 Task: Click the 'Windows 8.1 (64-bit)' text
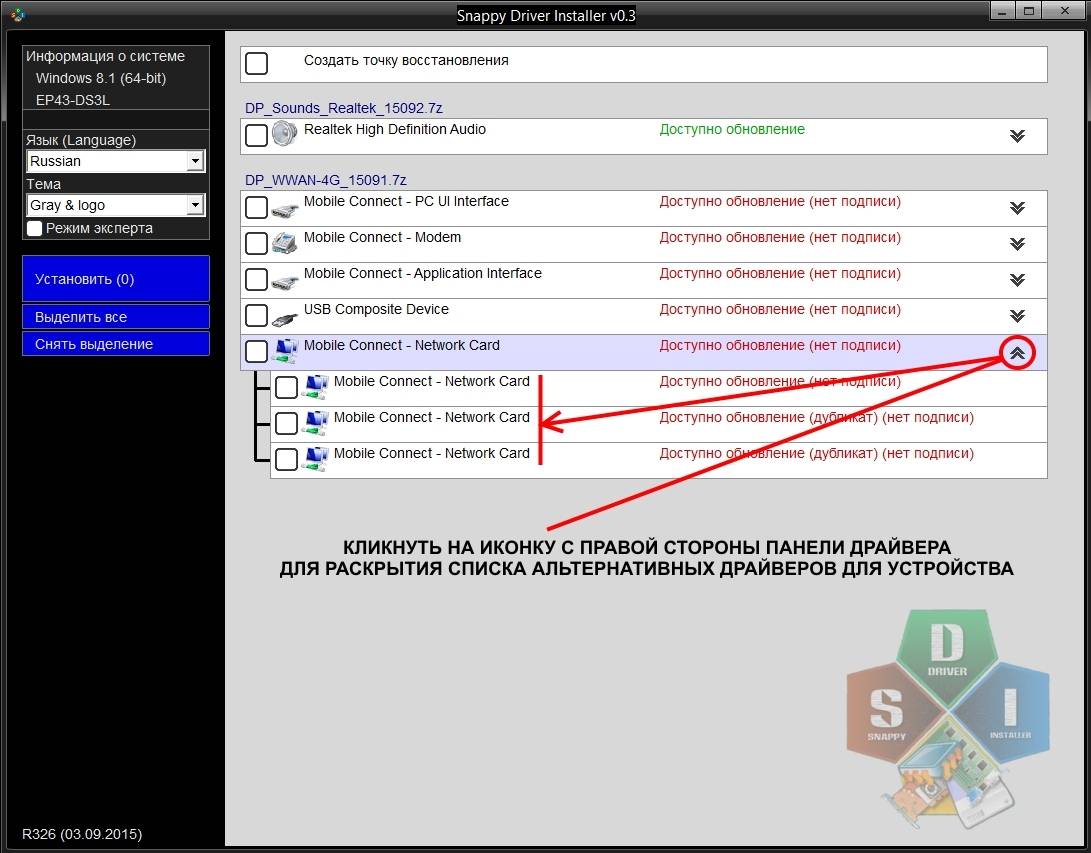[101, 78]
